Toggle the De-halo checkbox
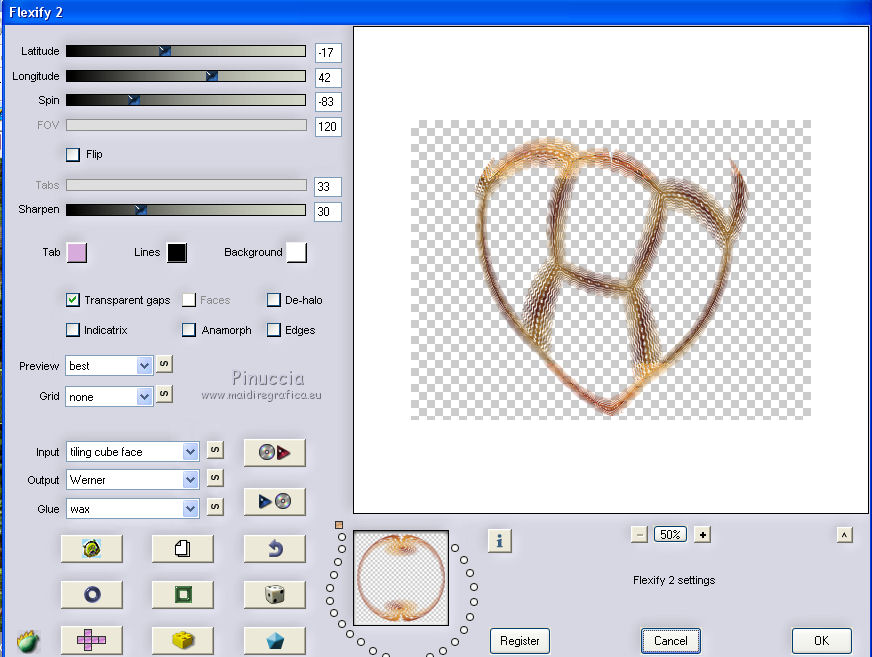Image resolution: width=872 pixels, height=657 pixels. point(274,300)
